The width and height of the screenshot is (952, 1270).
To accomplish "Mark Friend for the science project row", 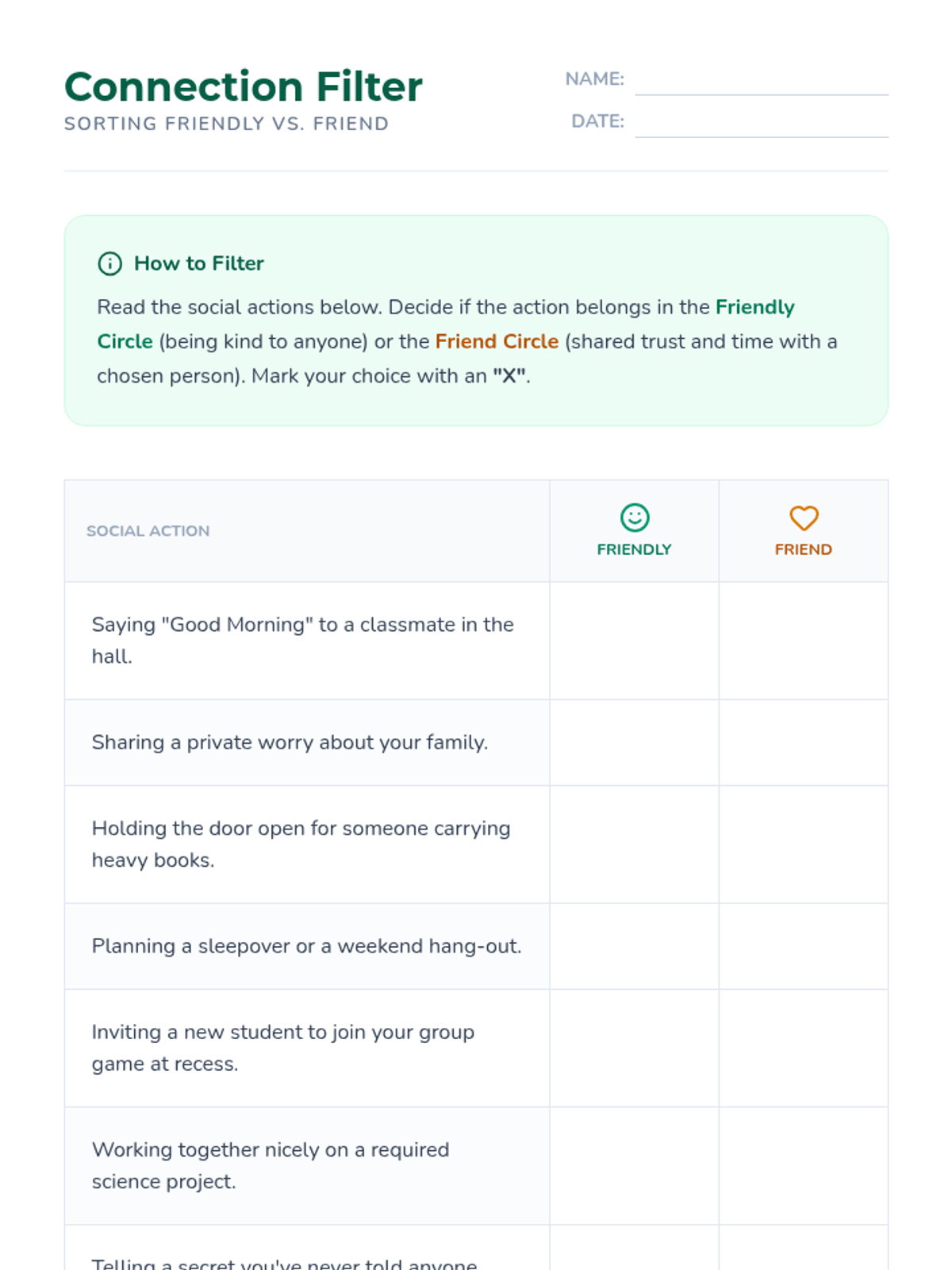I will tap(803, 1165).
